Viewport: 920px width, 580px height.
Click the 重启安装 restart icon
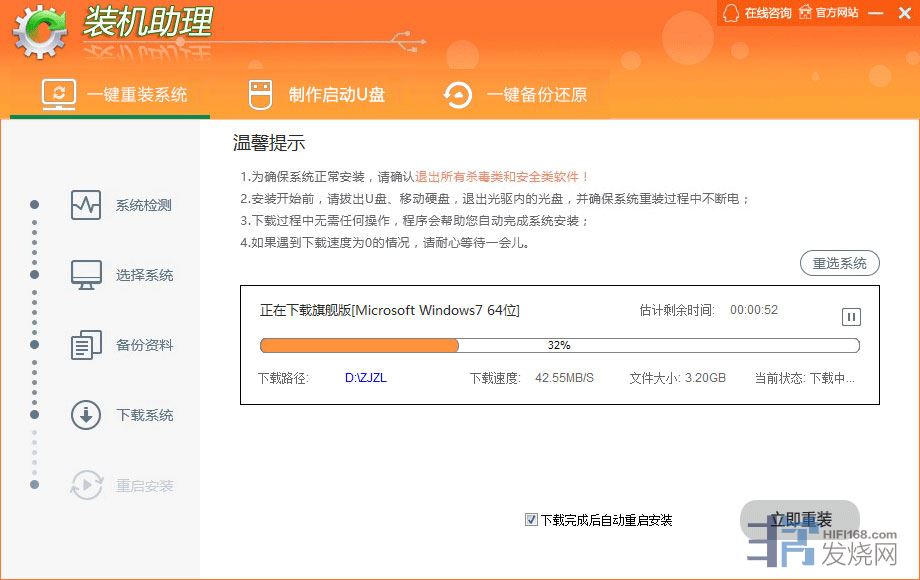[86, 486]
